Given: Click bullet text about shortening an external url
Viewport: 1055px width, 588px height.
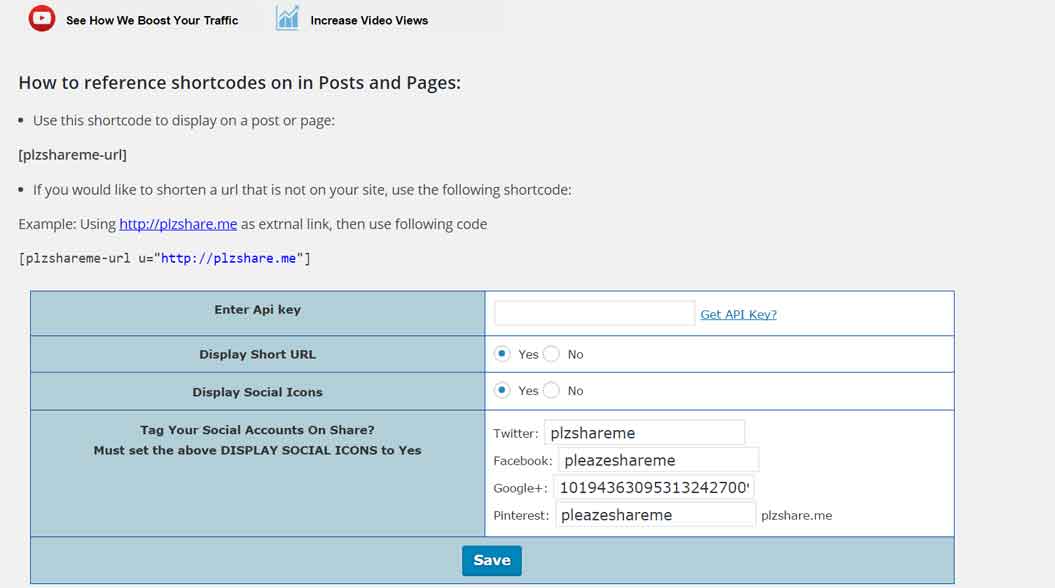Looking at the screenshot, I should coord(302,190).
